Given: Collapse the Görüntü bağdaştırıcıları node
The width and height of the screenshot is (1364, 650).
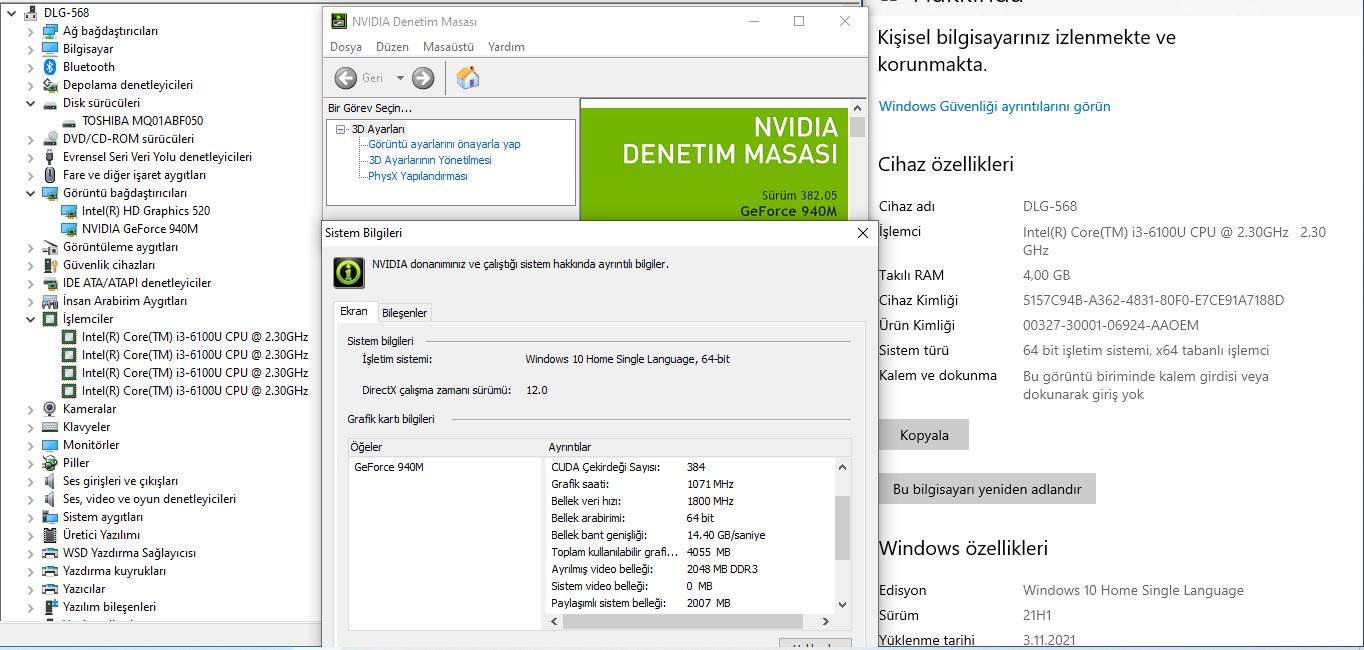Looking at the screenshot, I should point(31,193).
